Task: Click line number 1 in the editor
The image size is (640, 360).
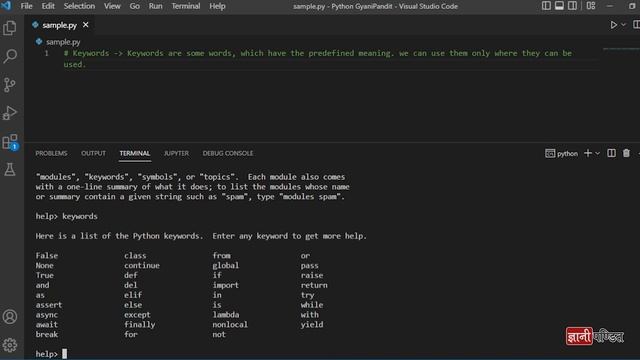Action: (x=47, y=53)
